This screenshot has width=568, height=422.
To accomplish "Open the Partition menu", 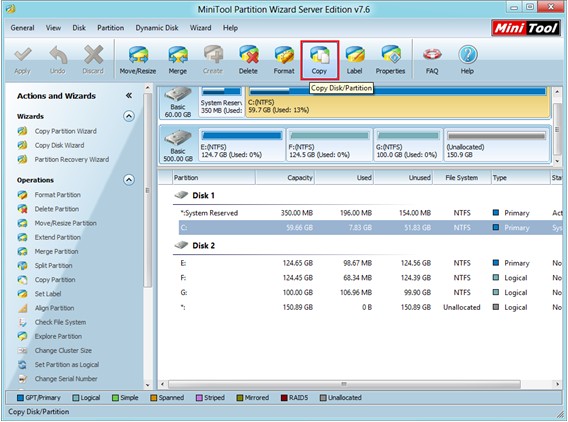I will tap(110, 28).
